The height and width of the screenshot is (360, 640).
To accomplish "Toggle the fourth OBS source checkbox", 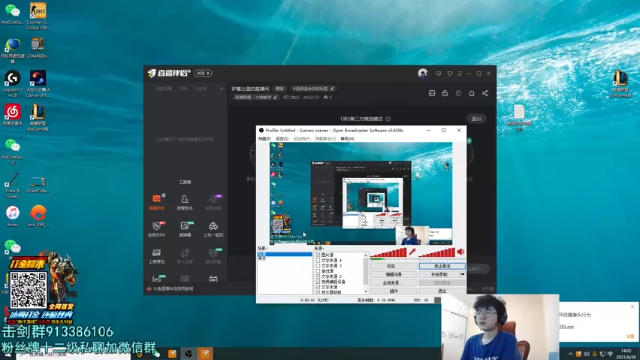I will click(318, 271).
